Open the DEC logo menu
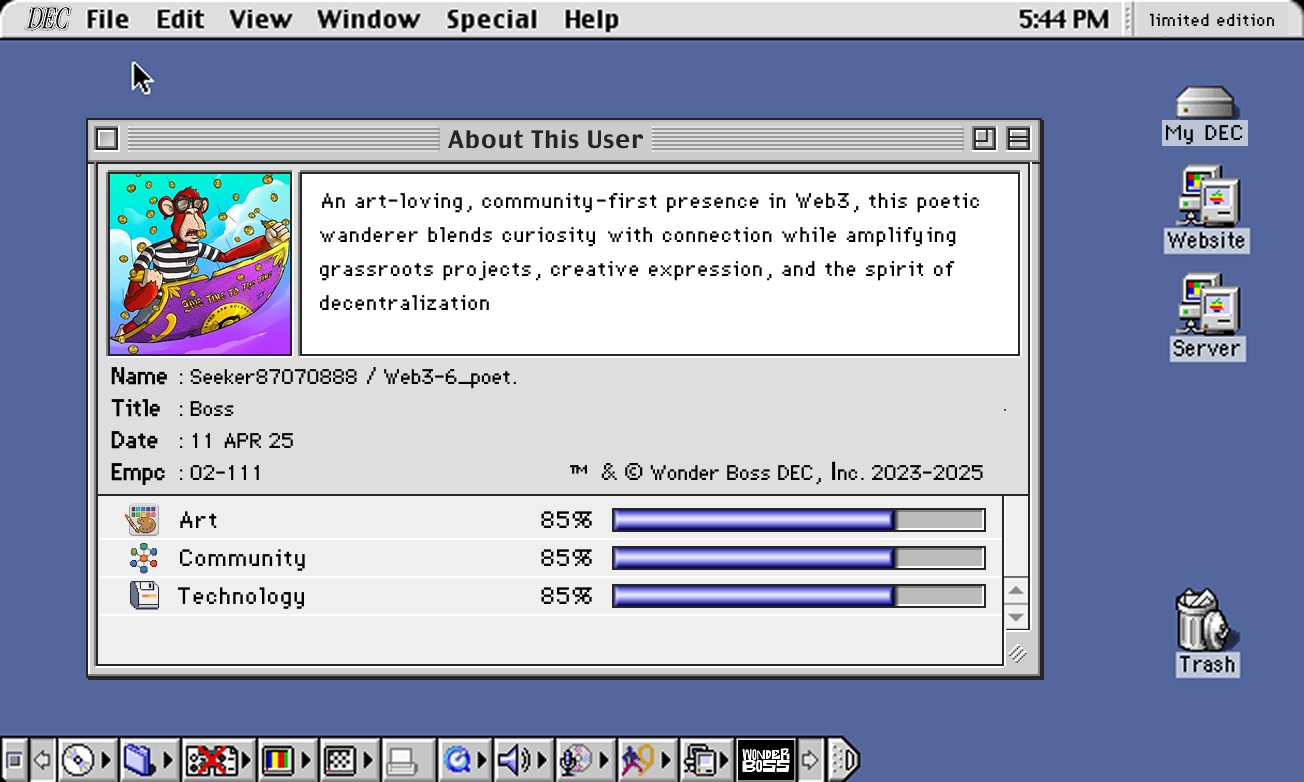This screenshot has width=1304, height=782. pyautogui.click(x=48, y=19)
